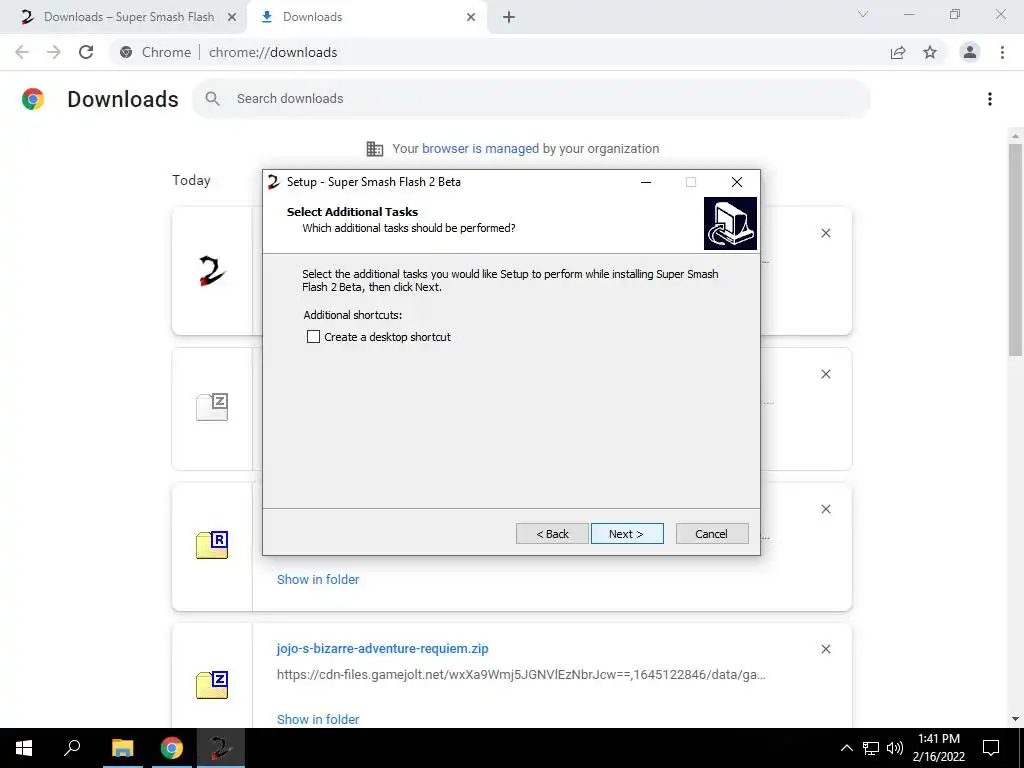Click the Search downloads field
Screen dimensions: 1024x768
click(531, 99)
